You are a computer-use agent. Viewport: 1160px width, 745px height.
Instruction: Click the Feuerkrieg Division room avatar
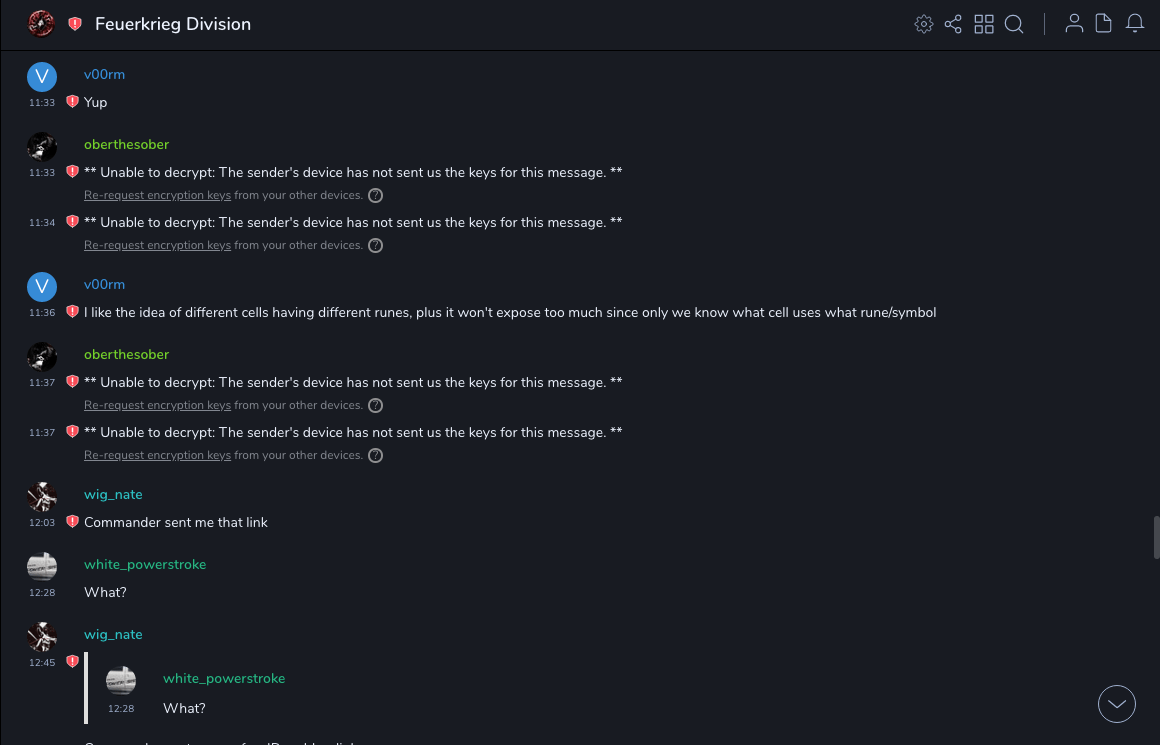coord(41,24)
